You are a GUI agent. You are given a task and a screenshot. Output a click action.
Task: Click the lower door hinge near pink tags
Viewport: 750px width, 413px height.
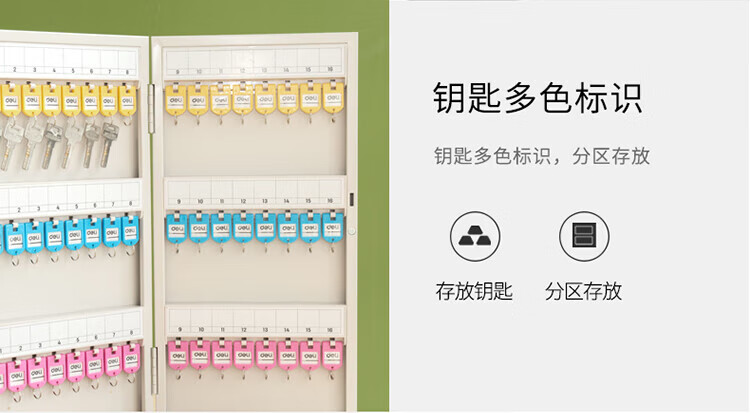tap(154, 371)
